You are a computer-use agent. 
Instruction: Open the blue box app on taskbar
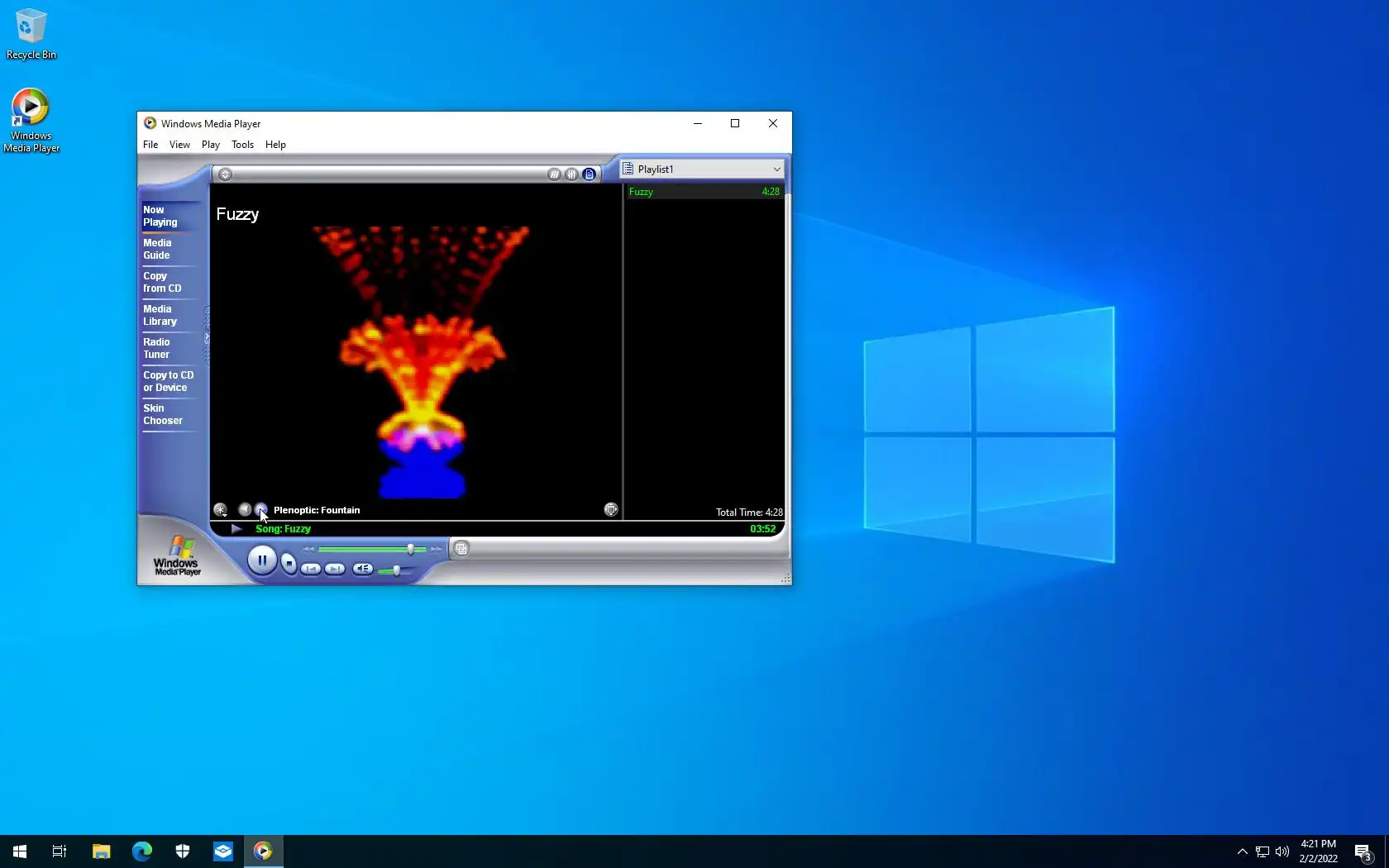coord(223,851)
